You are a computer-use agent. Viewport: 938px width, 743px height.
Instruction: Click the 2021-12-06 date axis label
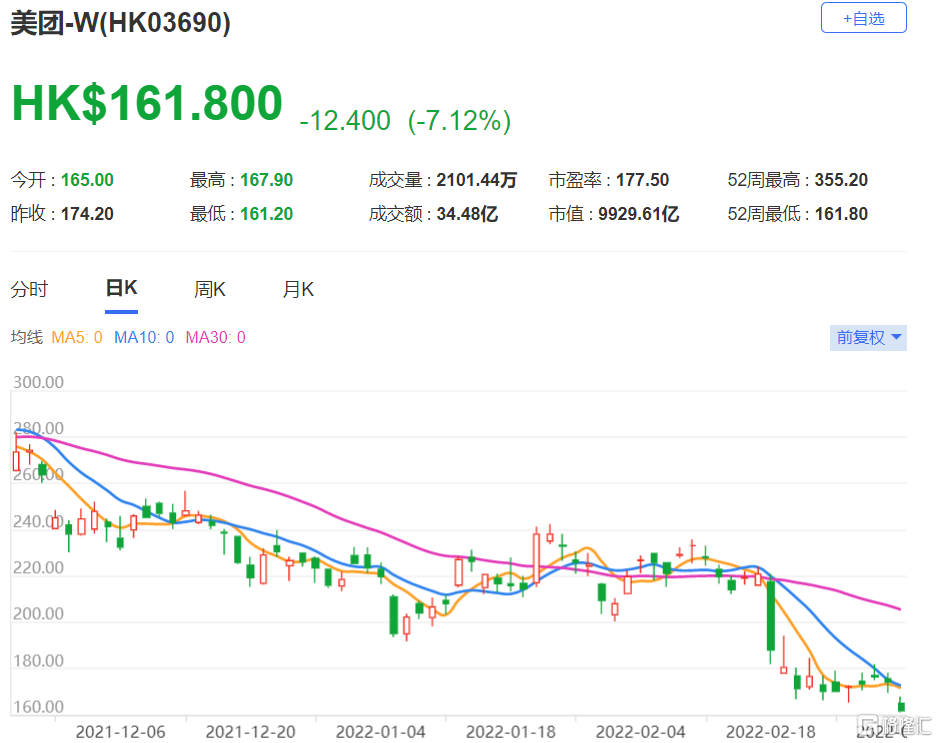[120, 732]
